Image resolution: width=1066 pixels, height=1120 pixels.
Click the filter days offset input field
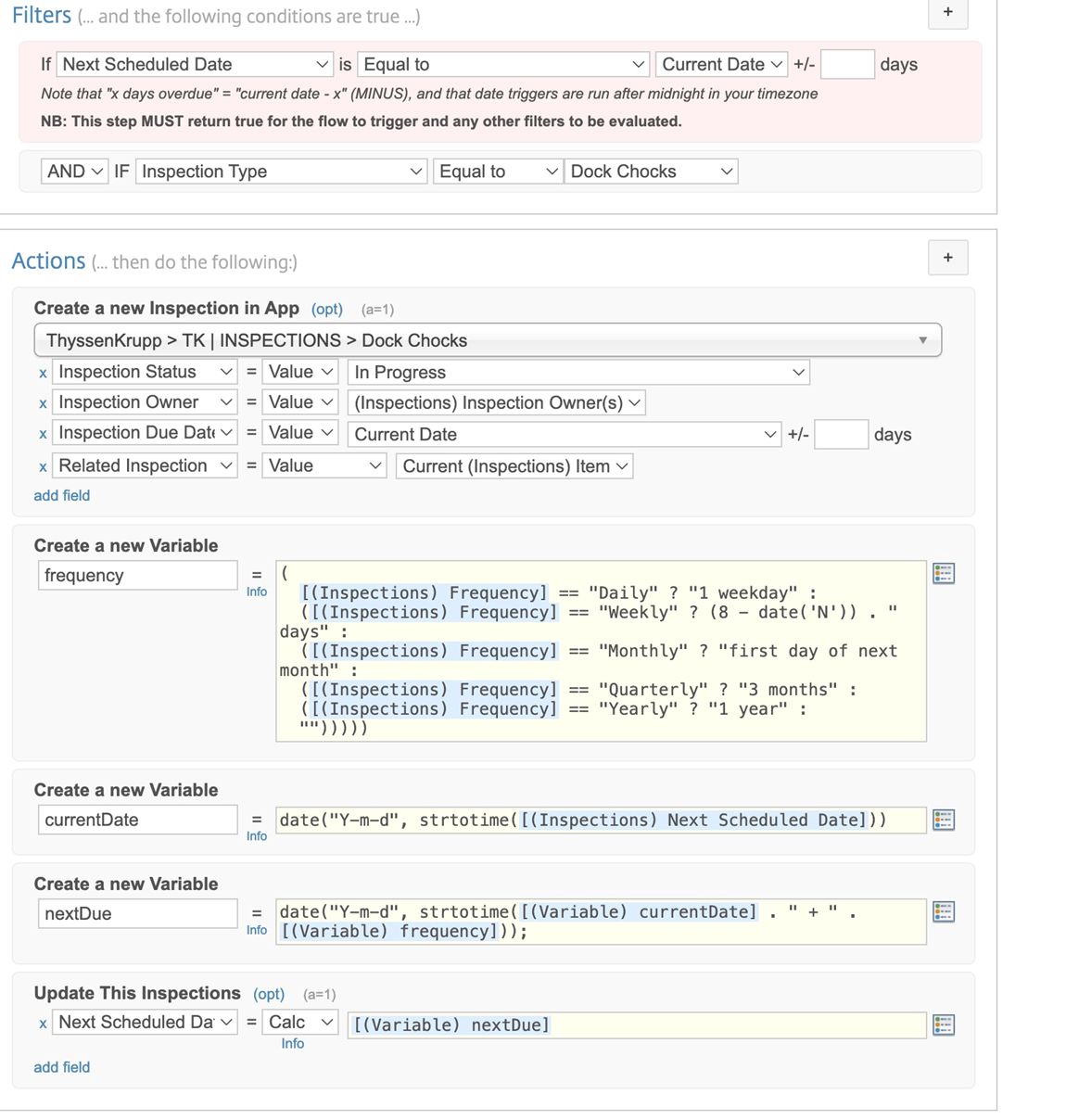(x=846, y=65)
